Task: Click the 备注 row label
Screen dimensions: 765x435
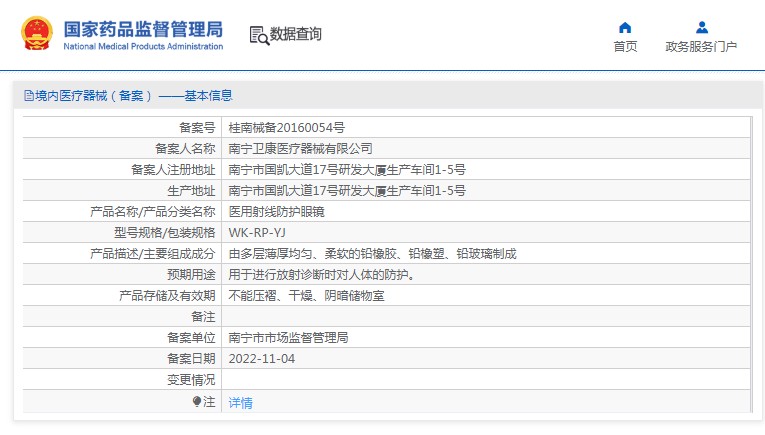Action: pyautogui.click(x=203, y=316)
